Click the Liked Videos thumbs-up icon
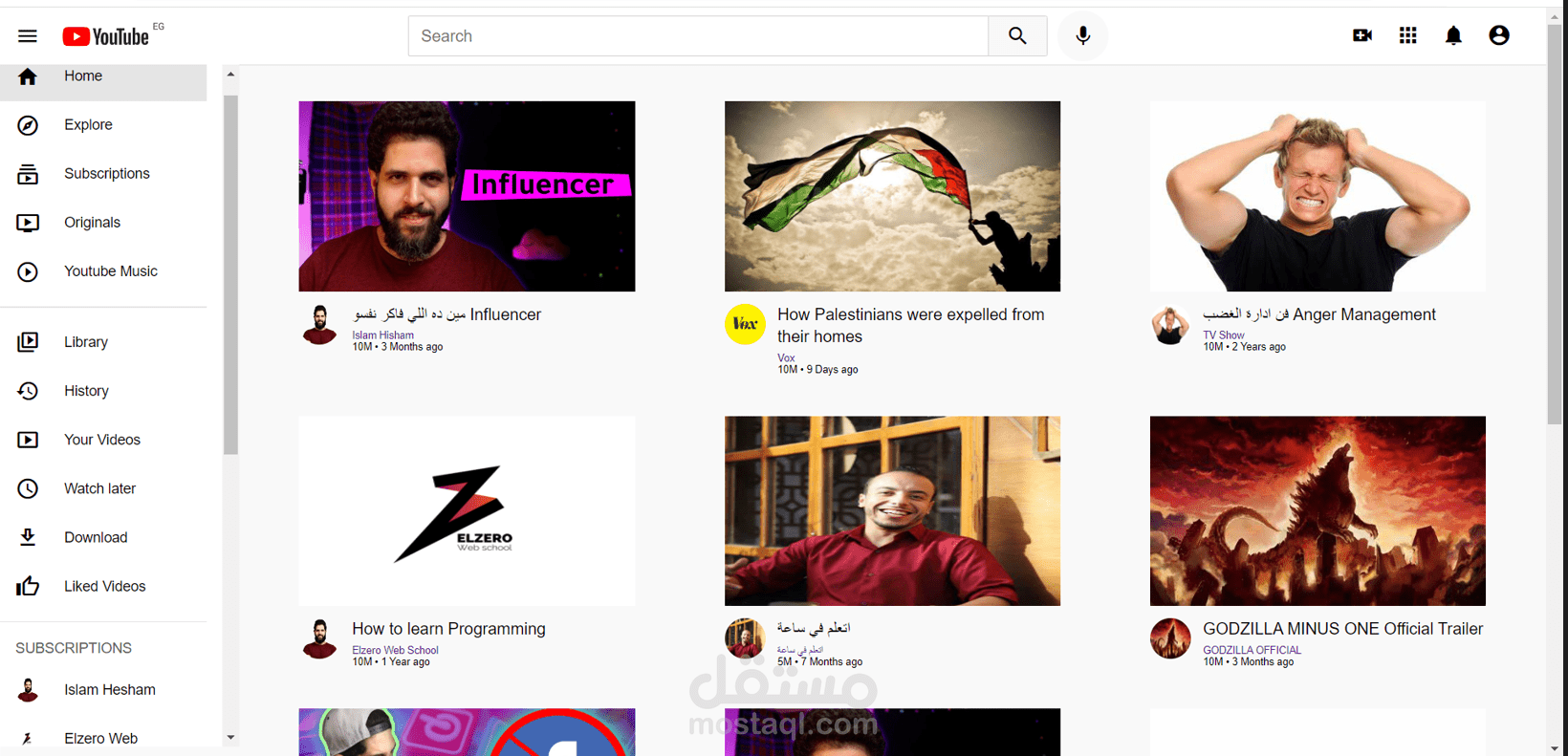 pos(28,586)
